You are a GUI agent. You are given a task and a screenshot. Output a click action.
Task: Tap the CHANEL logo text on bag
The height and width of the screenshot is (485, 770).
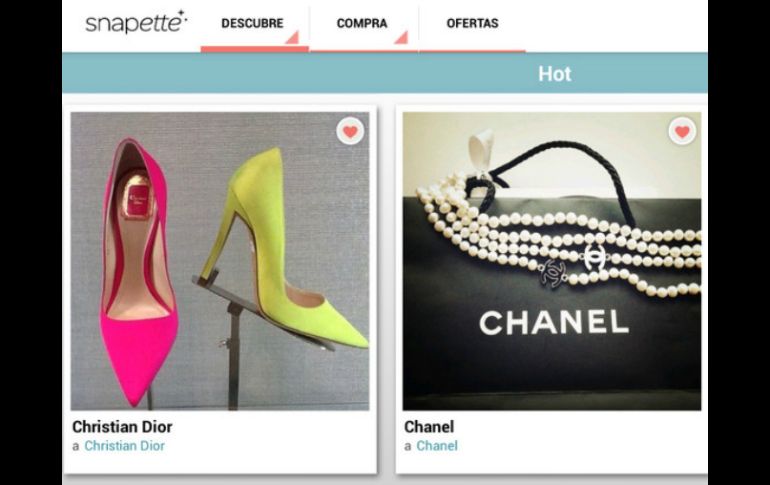coord(554,323)
